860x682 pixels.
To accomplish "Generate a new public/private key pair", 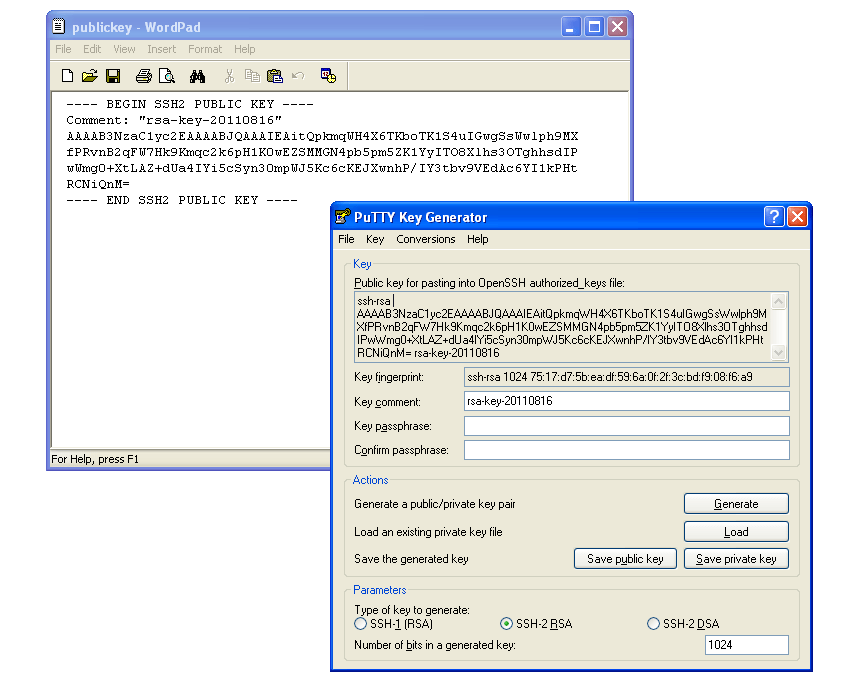I will click(736, 503).
